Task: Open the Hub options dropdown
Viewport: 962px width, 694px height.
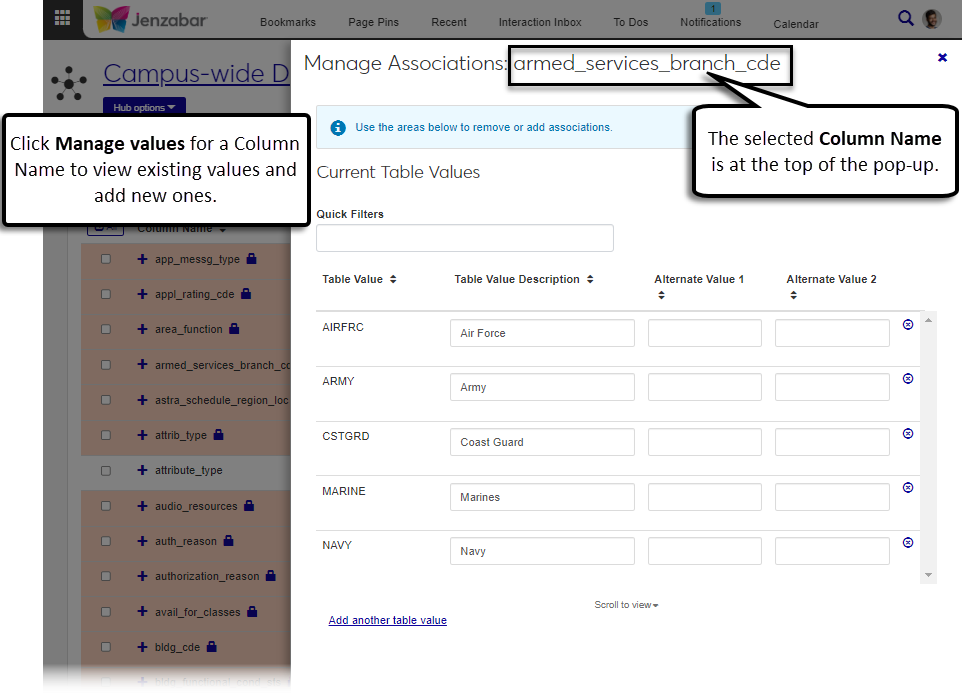Action: click(x=144, y=107)
